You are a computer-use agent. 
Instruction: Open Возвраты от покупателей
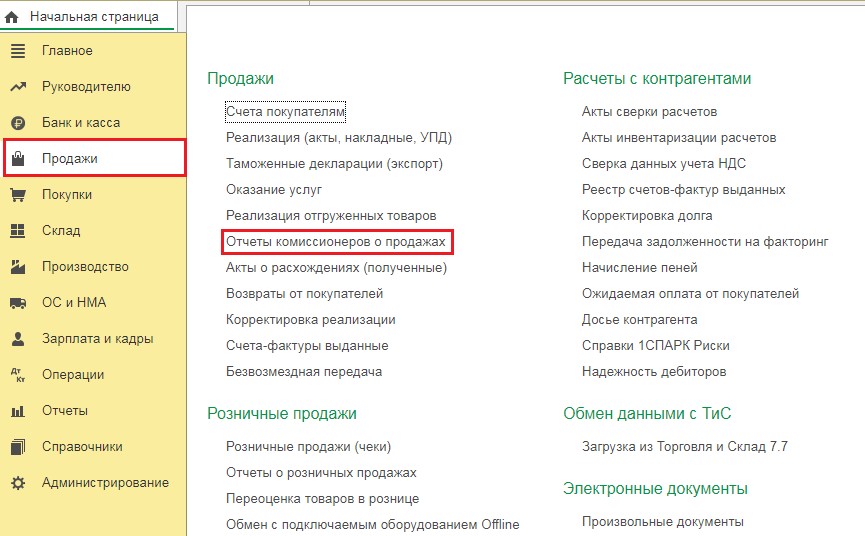click(x=305, y=294)
